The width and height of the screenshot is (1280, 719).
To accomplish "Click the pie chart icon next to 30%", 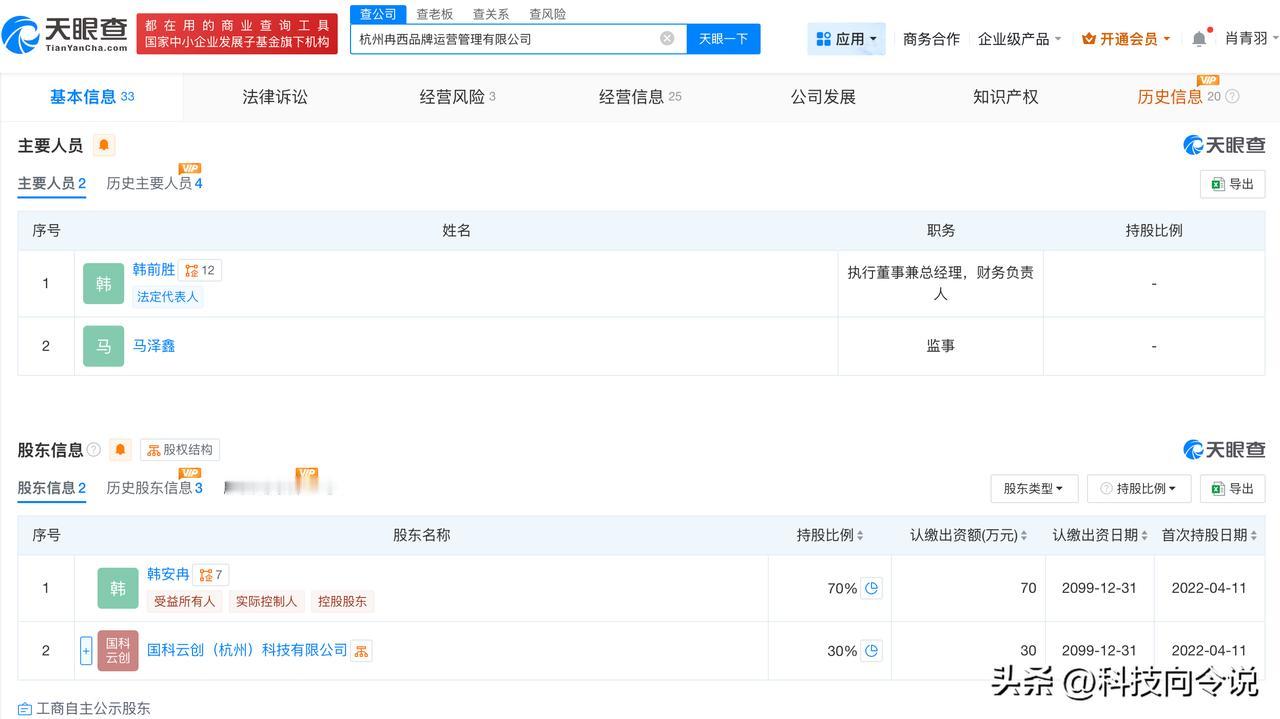I will tap(872, 650).
